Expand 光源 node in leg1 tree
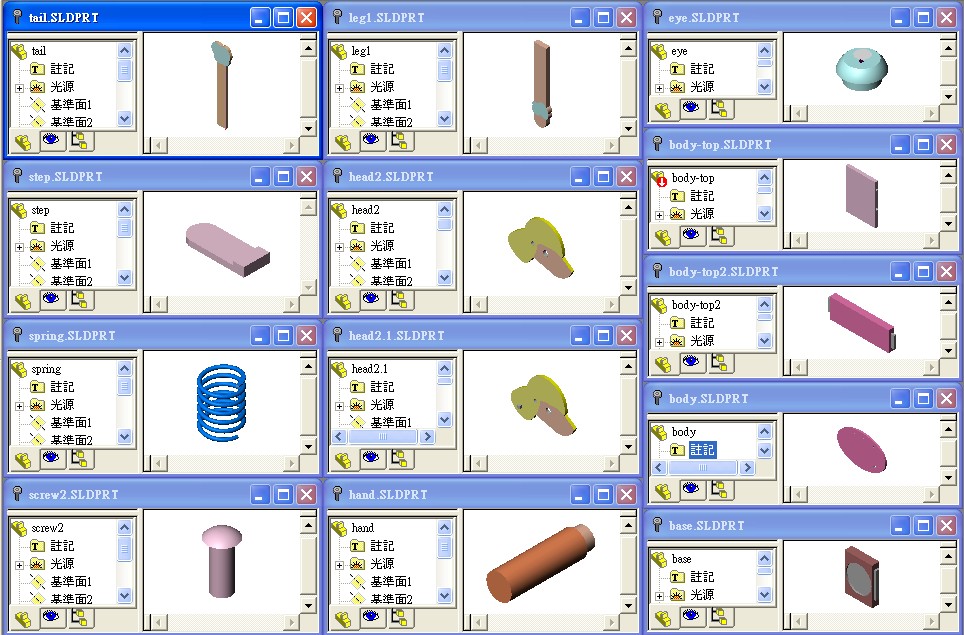The height and width of the screenshot is (635, 964). click(x=339, y=89)
